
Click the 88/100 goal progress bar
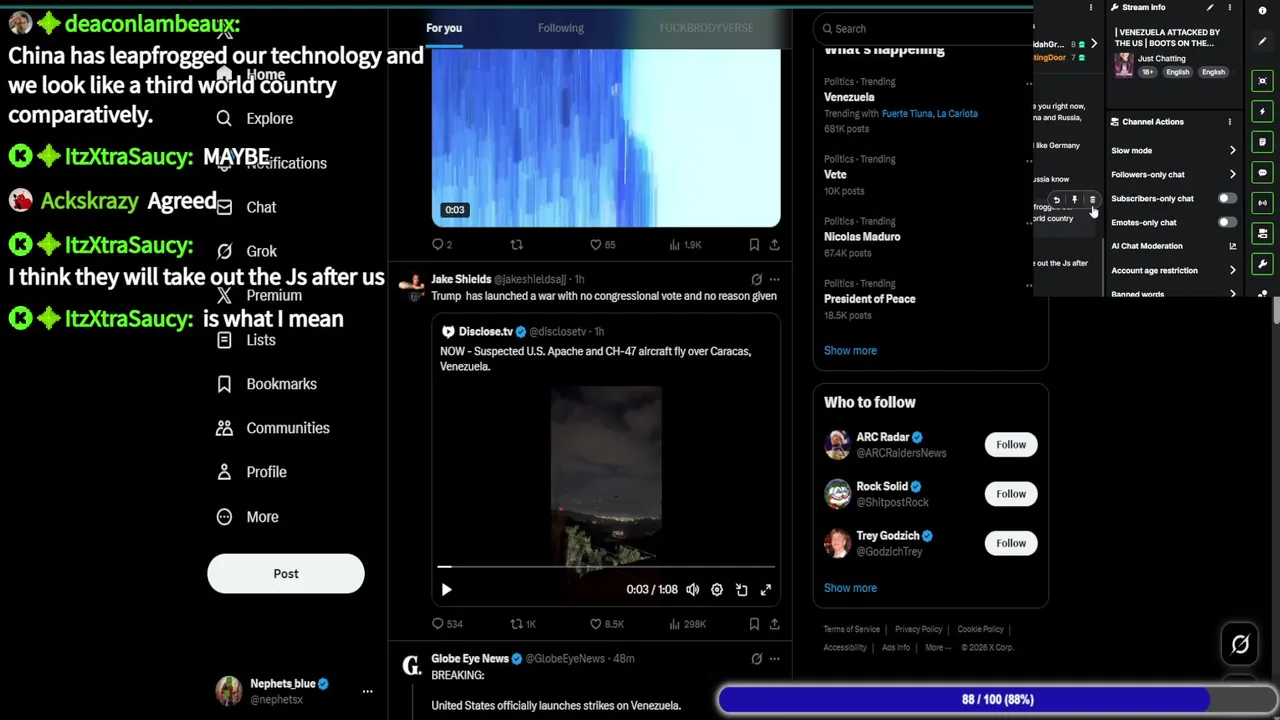(x=997, y=700)
